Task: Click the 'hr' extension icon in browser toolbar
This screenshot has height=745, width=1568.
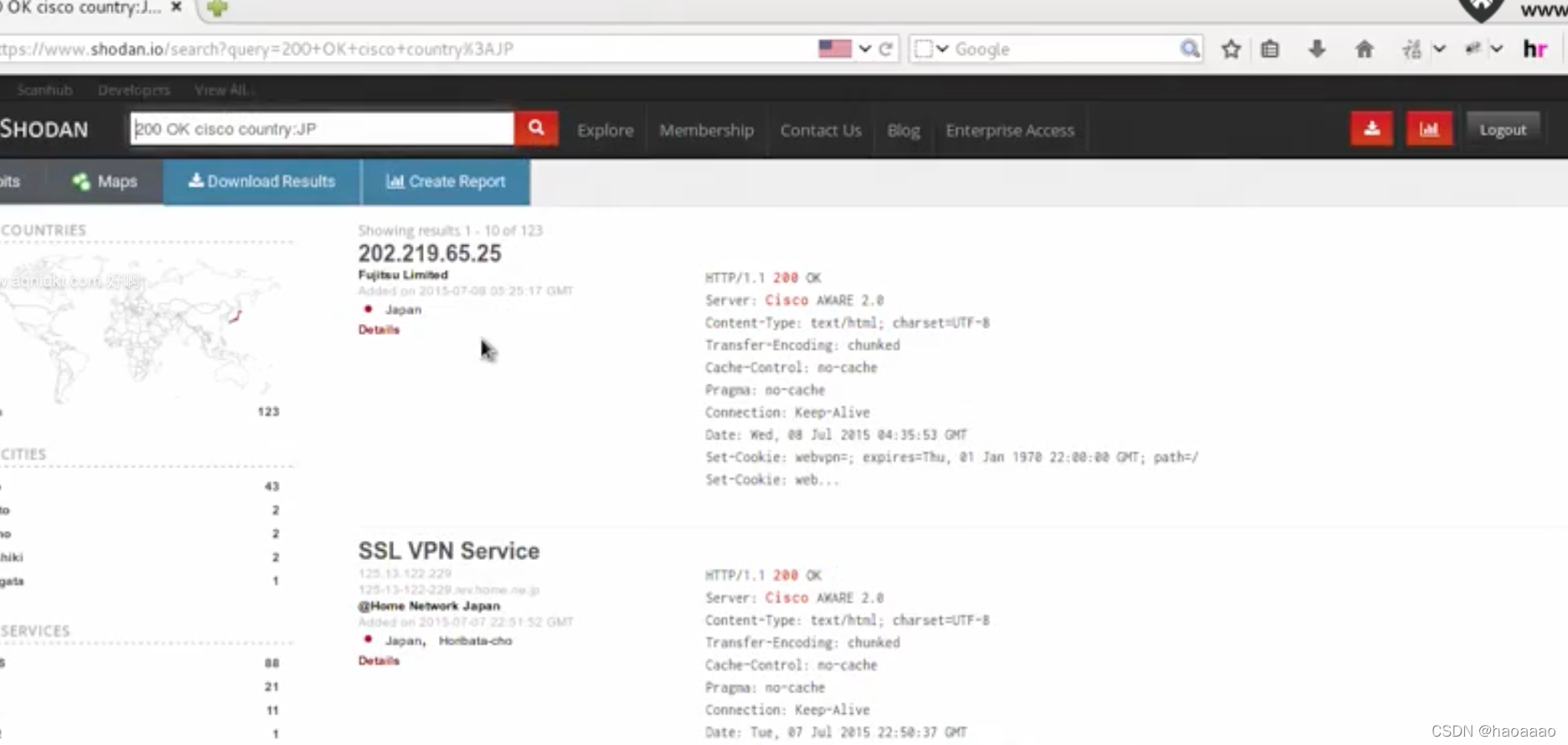Action: point(1534,49)
